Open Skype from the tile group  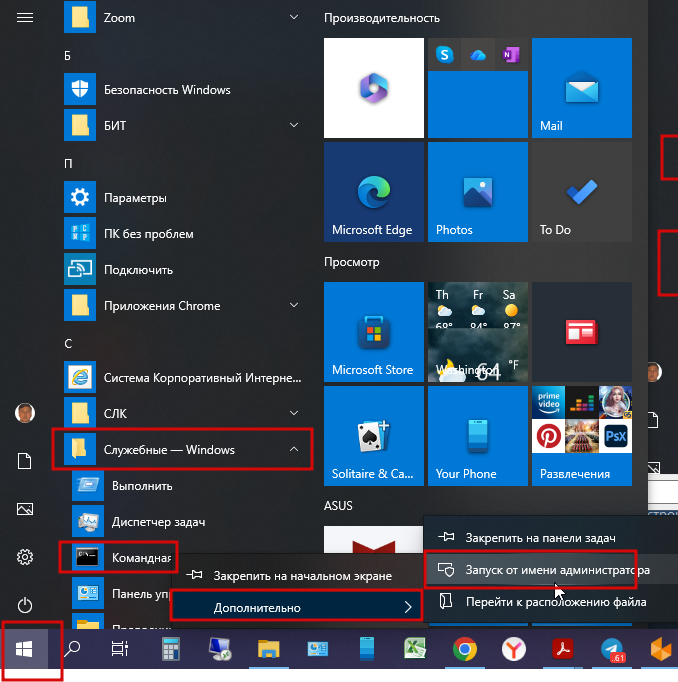point(444,55)
